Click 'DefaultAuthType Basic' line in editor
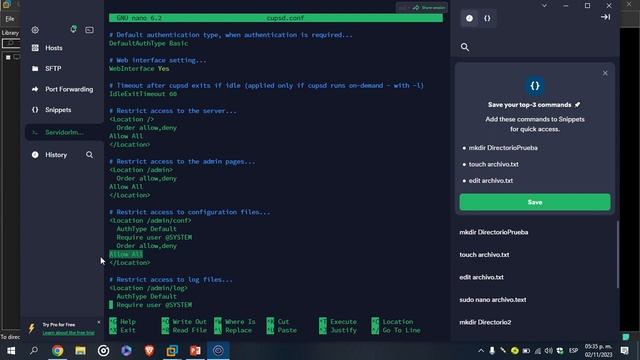The image size is (640, 360). click(x=149, y=43)
